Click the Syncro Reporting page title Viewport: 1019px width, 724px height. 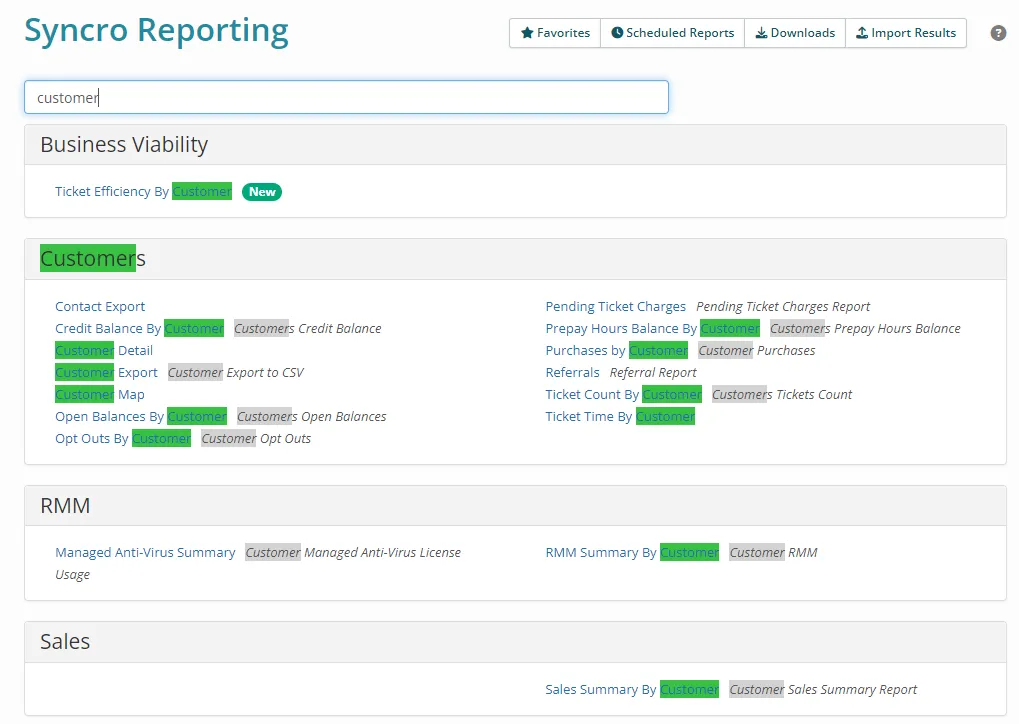157,31
